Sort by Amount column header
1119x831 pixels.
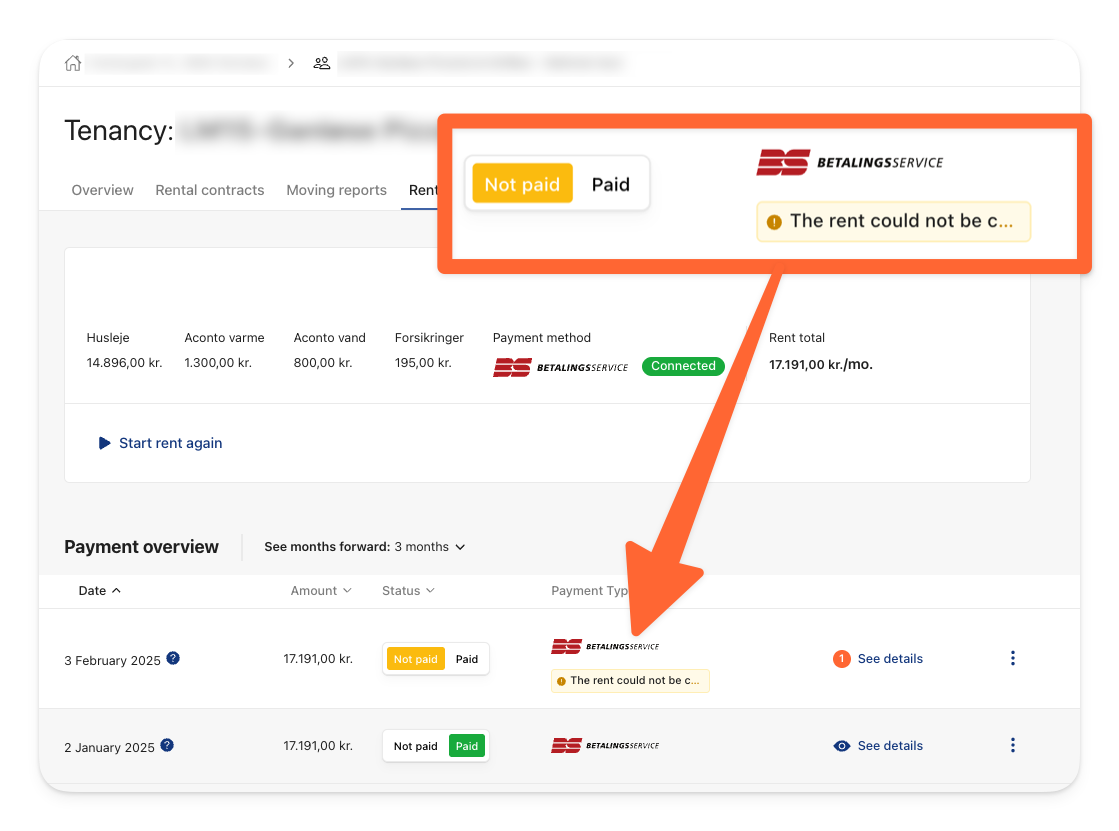[320, 590]
